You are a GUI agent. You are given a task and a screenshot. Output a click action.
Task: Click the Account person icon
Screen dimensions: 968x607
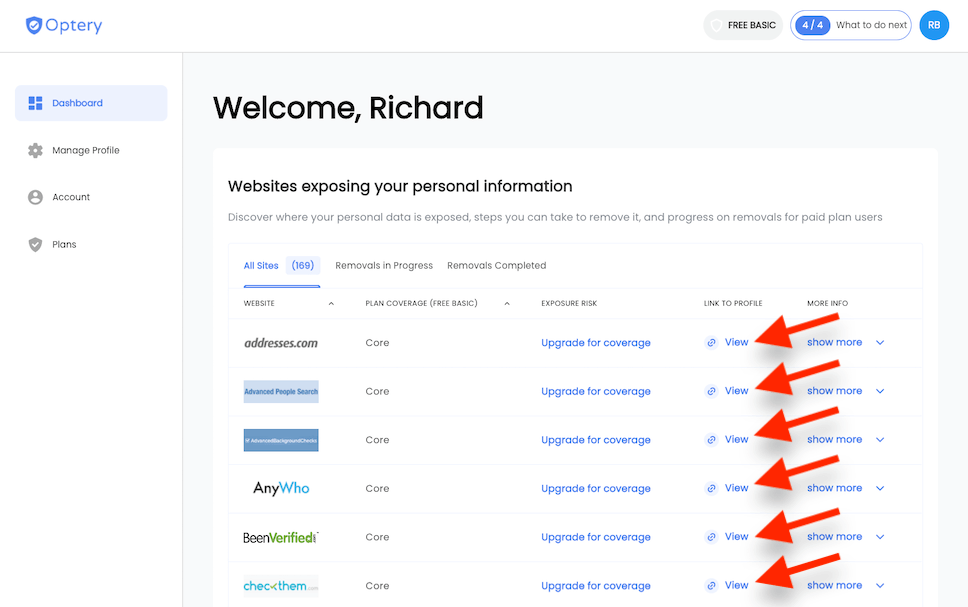pyautogui.click(x=35, y=197)
